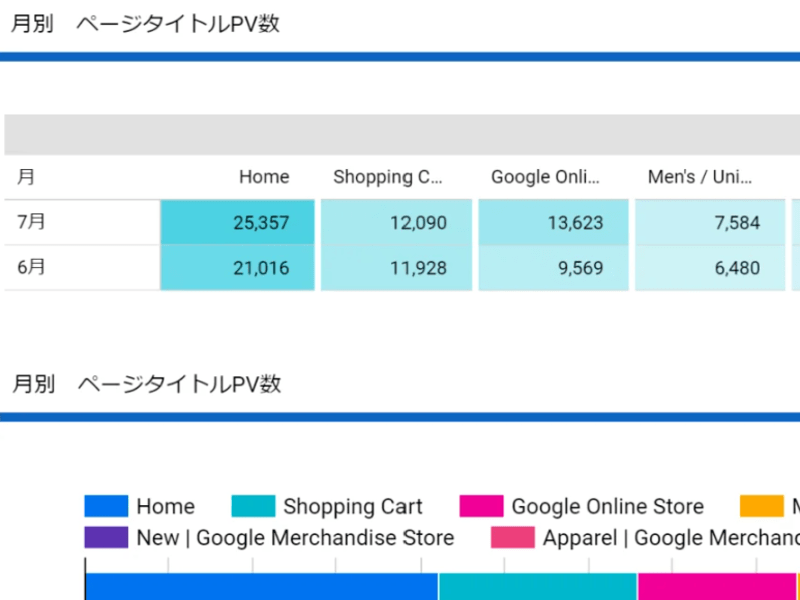Sort by the Shopping C... column header

[388, 177]
